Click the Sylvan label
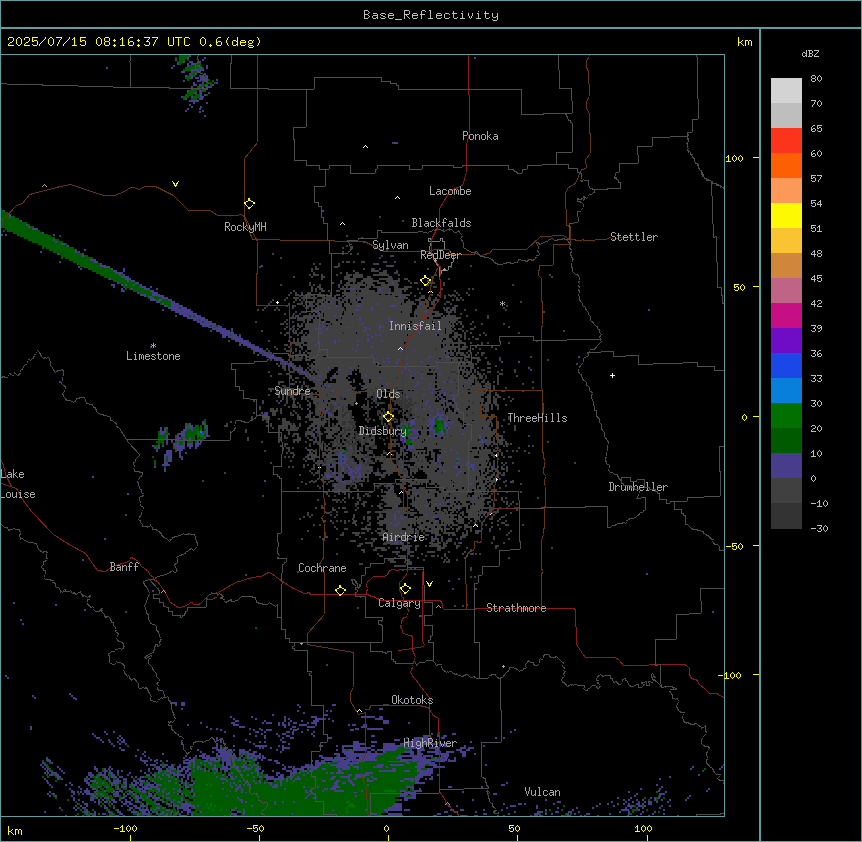The height and width of the screenshot is (842, 862). click(x=390, y=245)
